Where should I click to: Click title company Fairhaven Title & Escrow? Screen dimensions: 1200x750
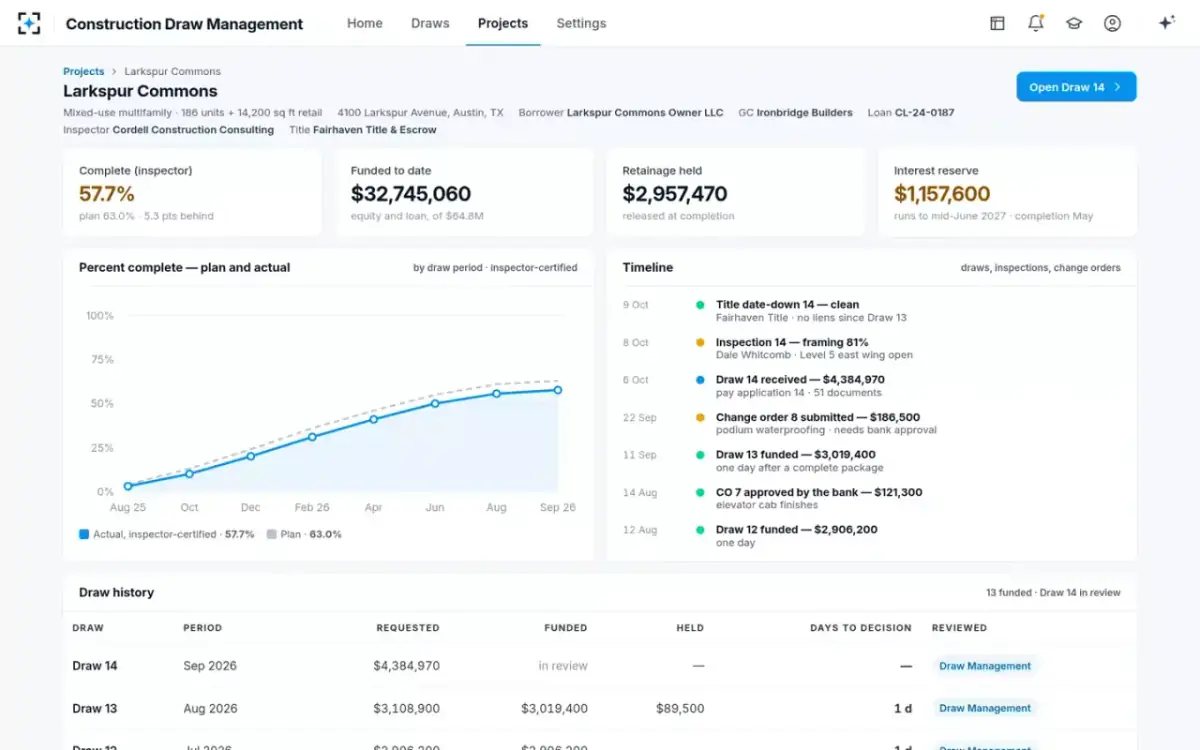tap(375, 130)
